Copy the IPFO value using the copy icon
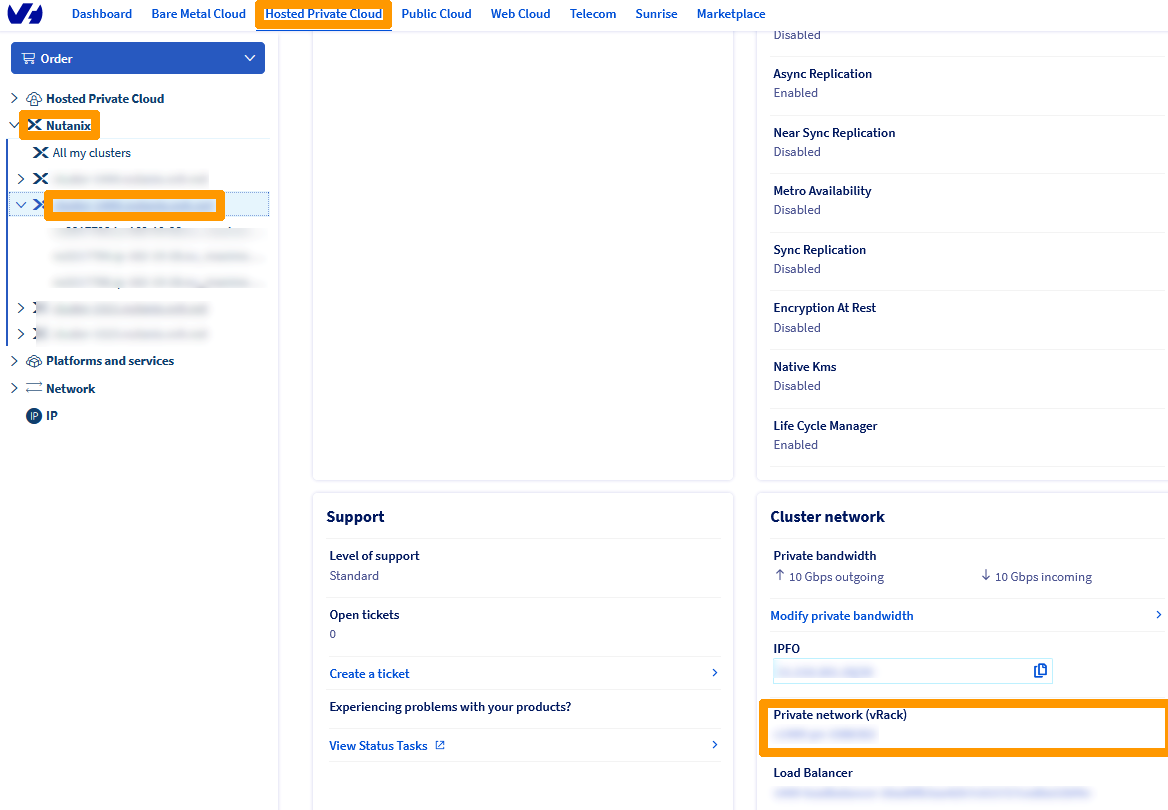Screen dimensions: 1168x810 click(x=1040, y=670)
